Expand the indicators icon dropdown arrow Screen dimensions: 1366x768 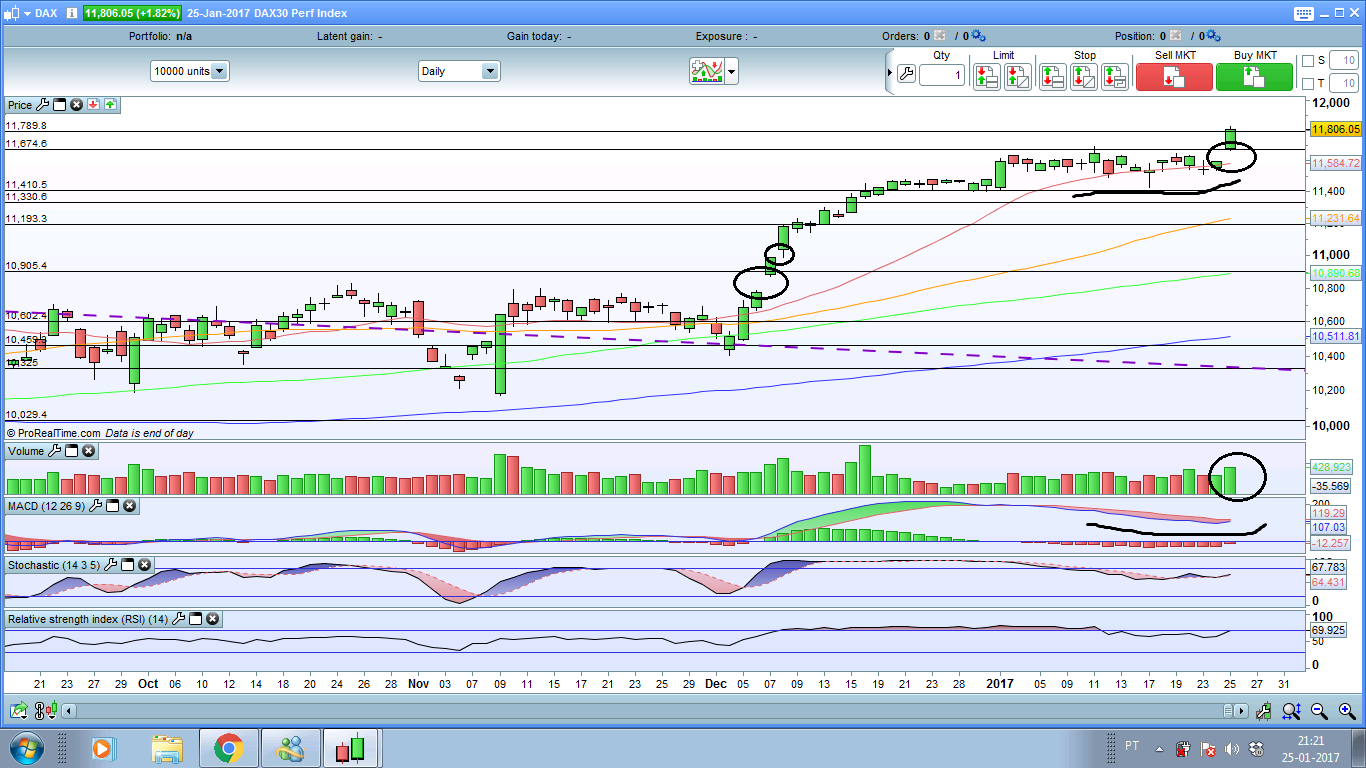point(732,71)
